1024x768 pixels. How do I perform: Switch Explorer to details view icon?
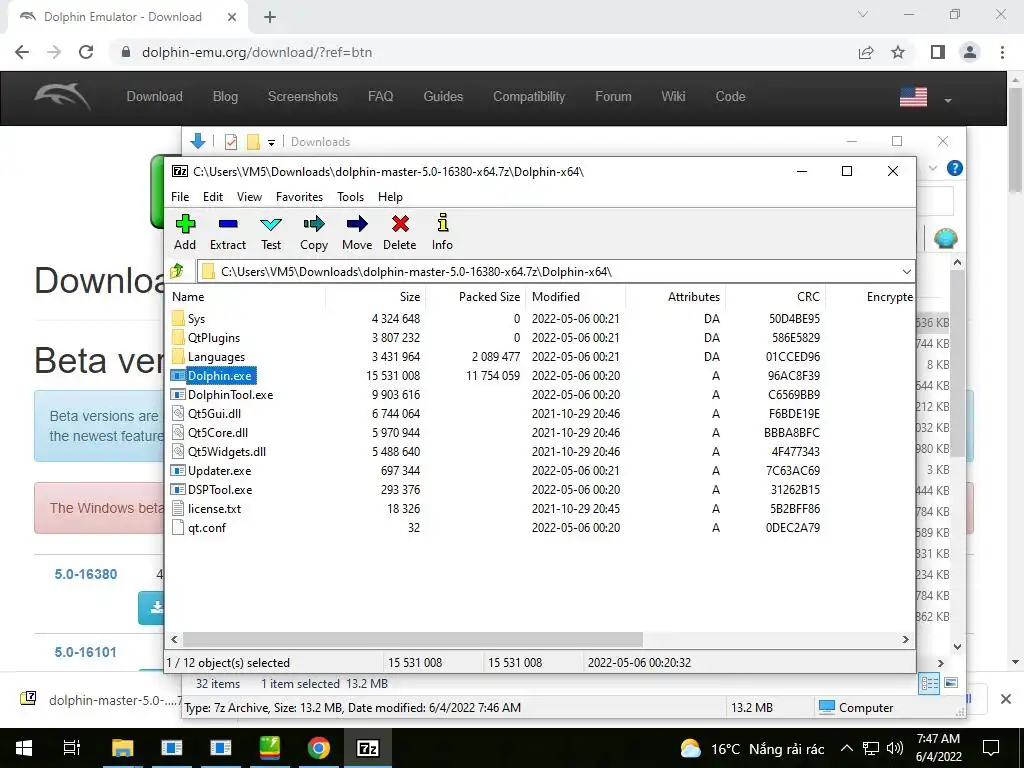pyautogui.click(x=929, y=683)
